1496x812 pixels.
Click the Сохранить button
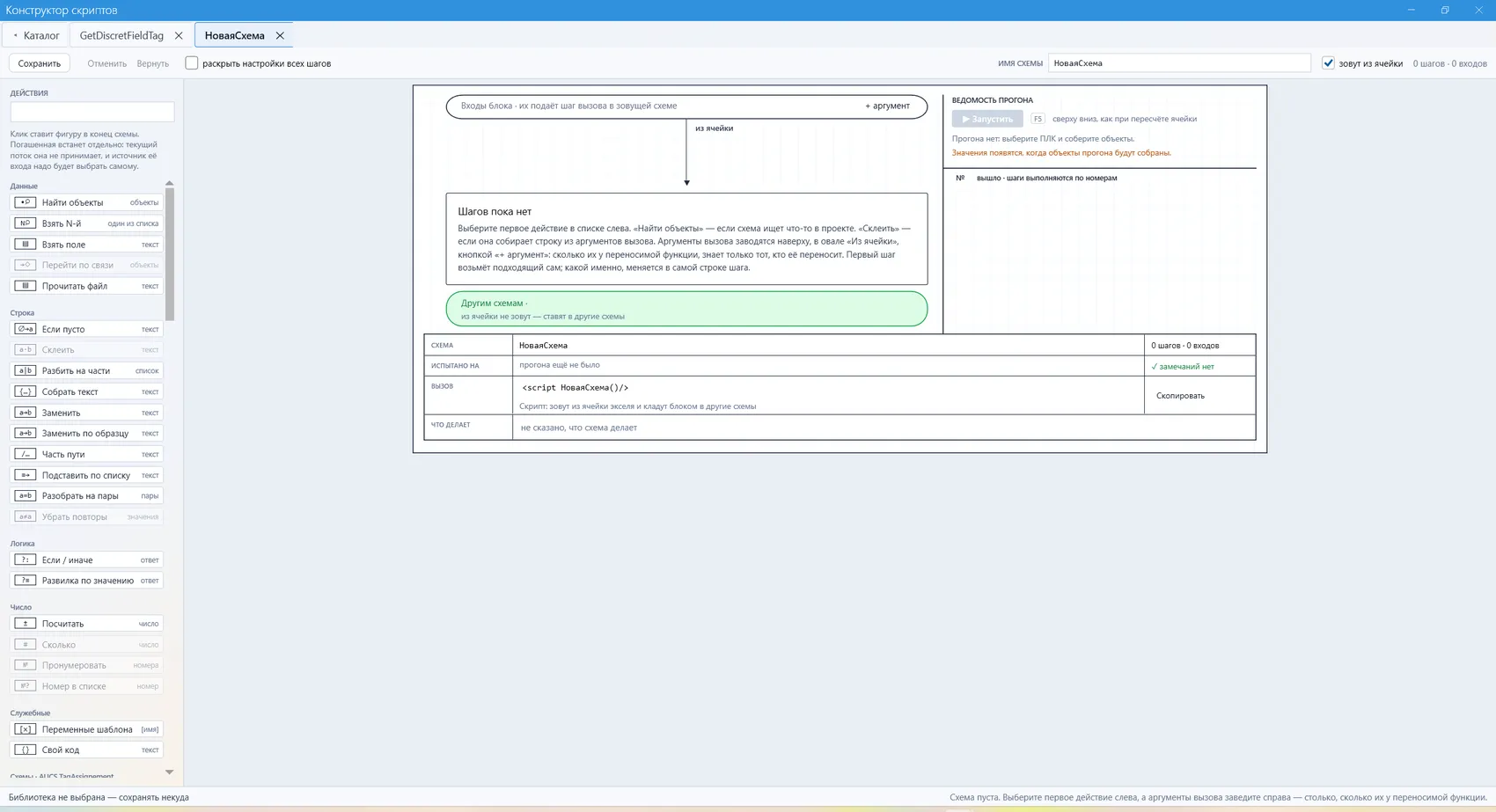click(x=40, y=63)
